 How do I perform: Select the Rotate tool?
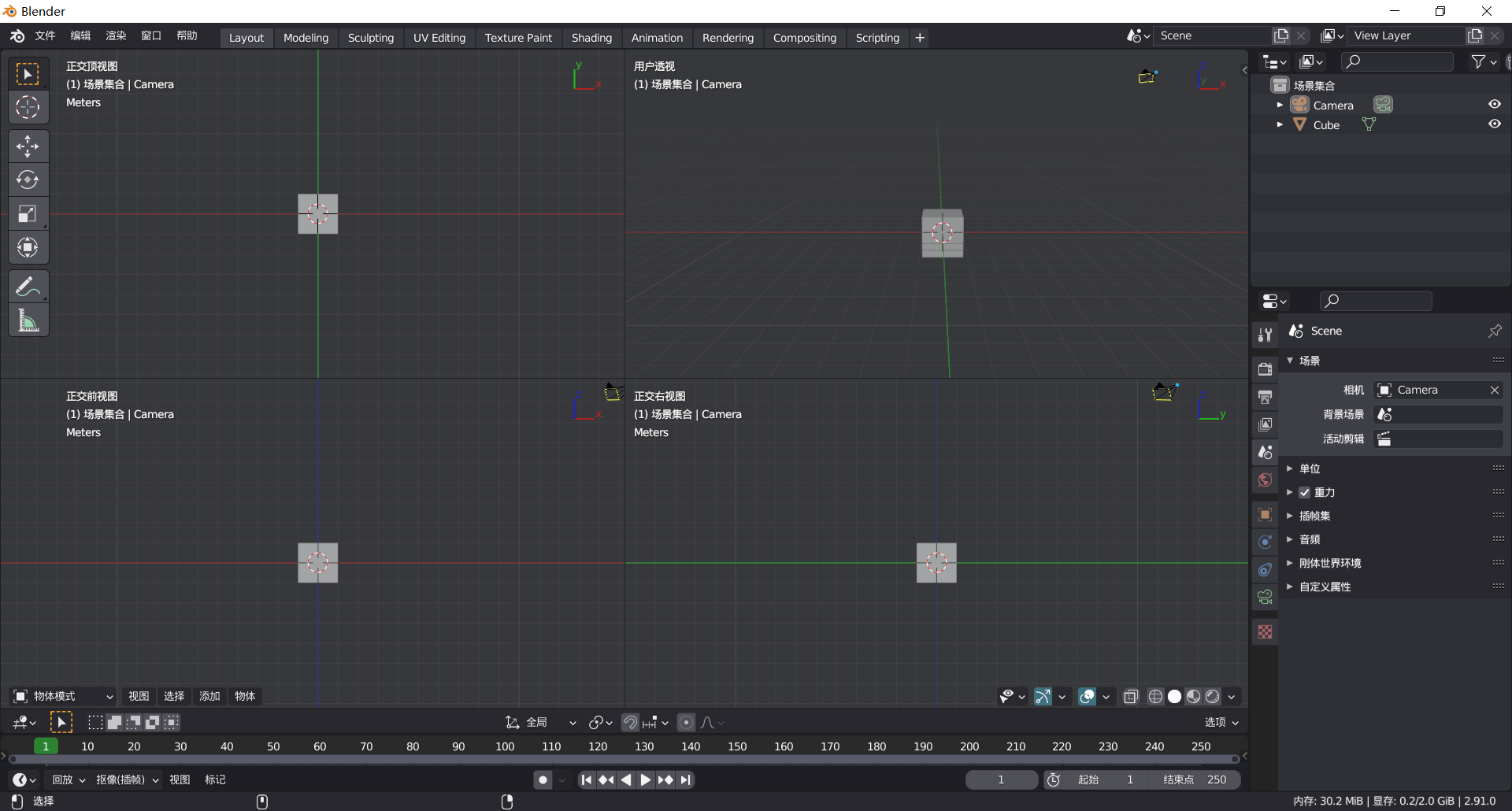pos(28,180)
